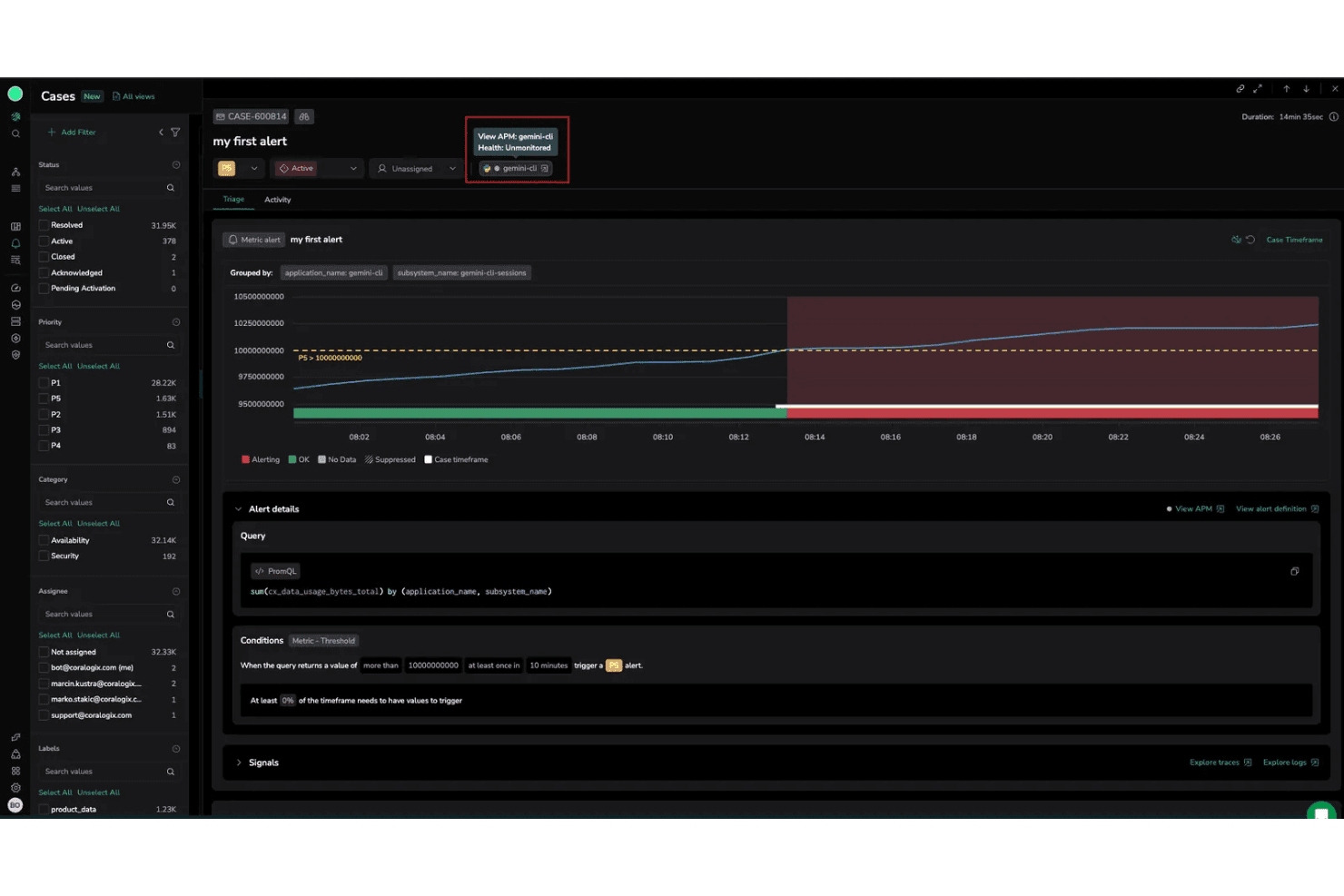Open the green chat widget bubble
Image resolution: width=1344 pixels, height=896 pixels.
pos(1321,811)
